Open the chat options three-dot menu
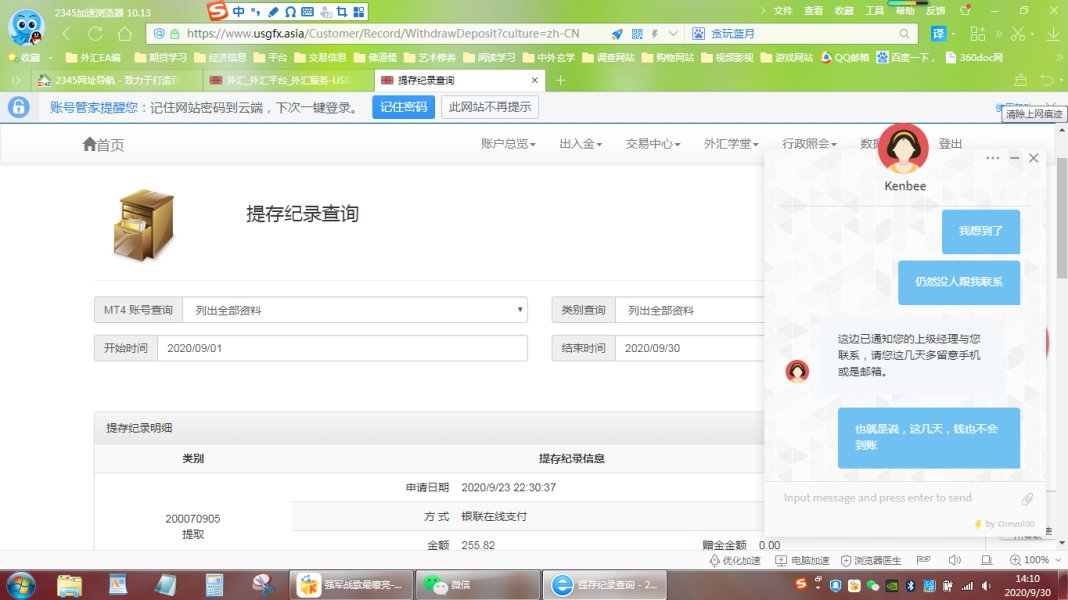The image size is (1068, 600). 992,158
